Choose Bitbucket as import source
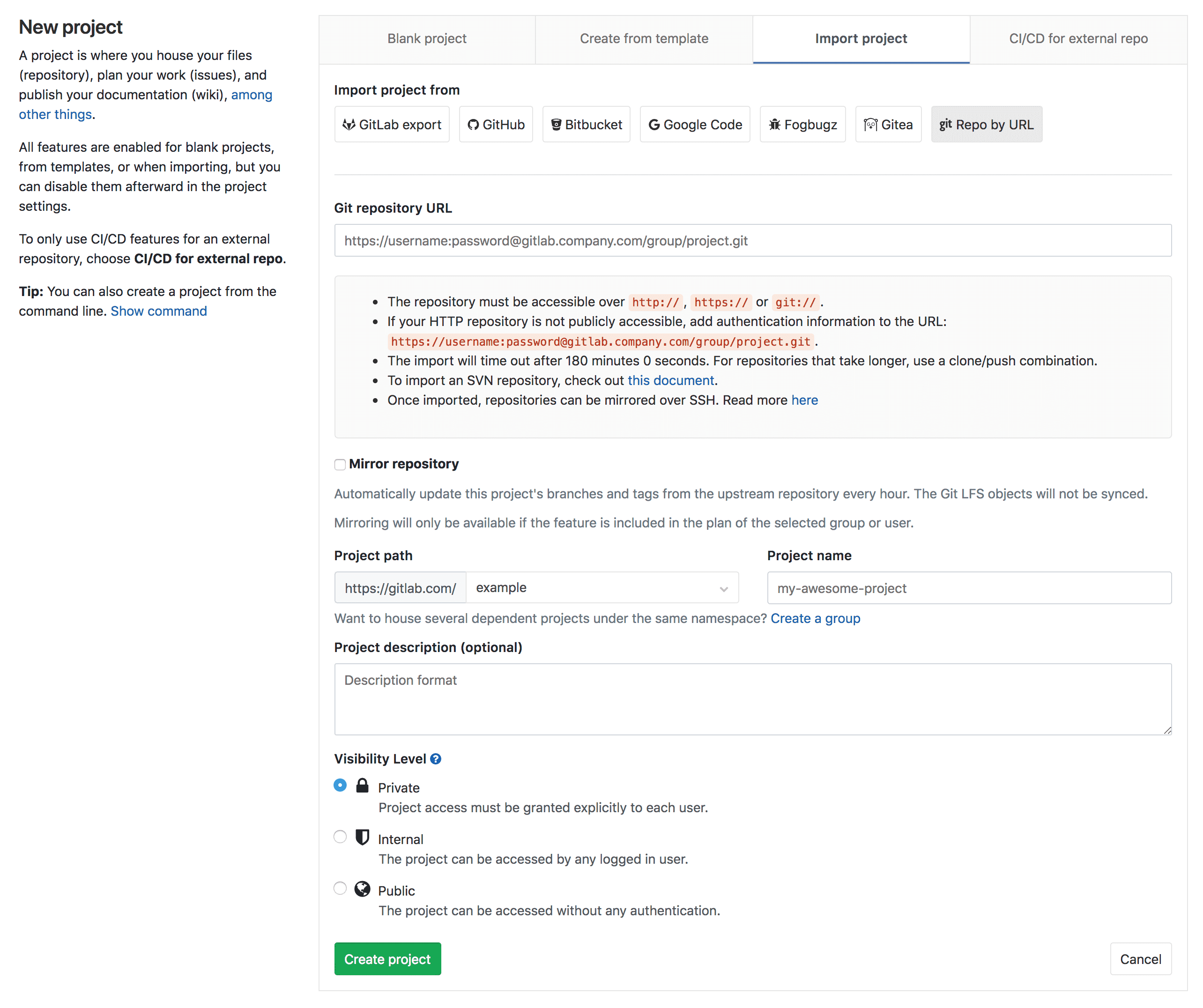 pos(586,124)
